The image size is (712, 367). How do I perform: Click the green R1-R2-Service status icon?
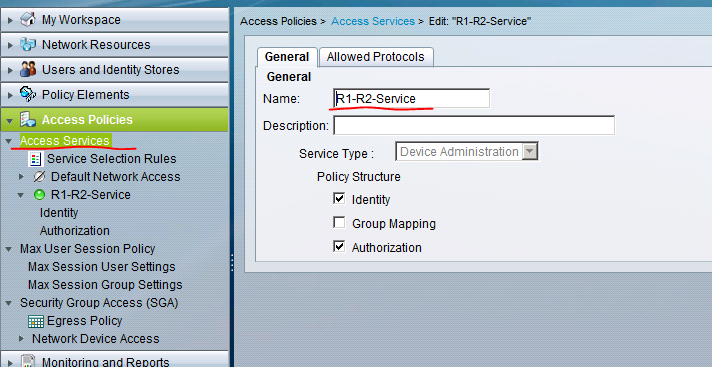coord(40,195)
